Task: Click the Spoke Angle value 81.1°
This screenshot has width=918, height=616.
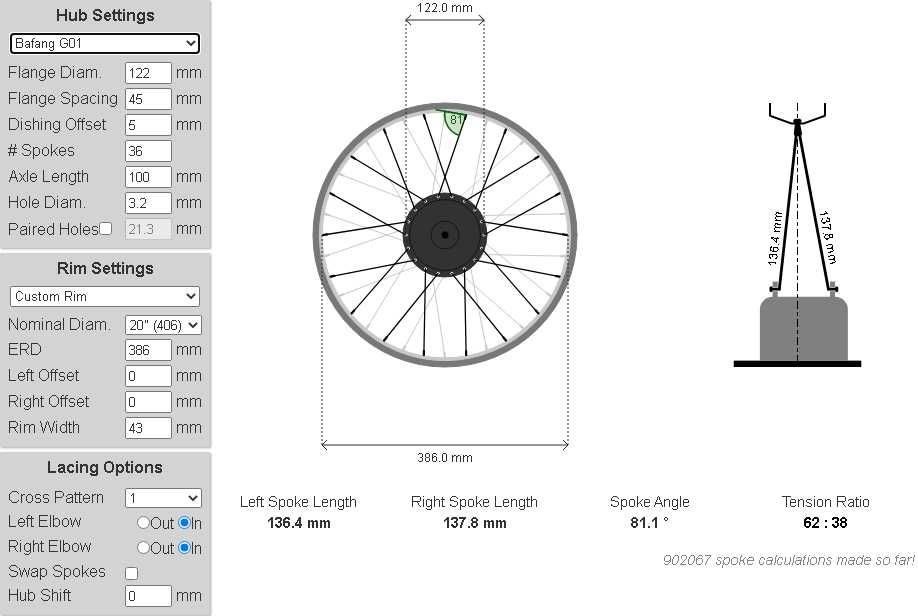Action: tap(649, 523)
